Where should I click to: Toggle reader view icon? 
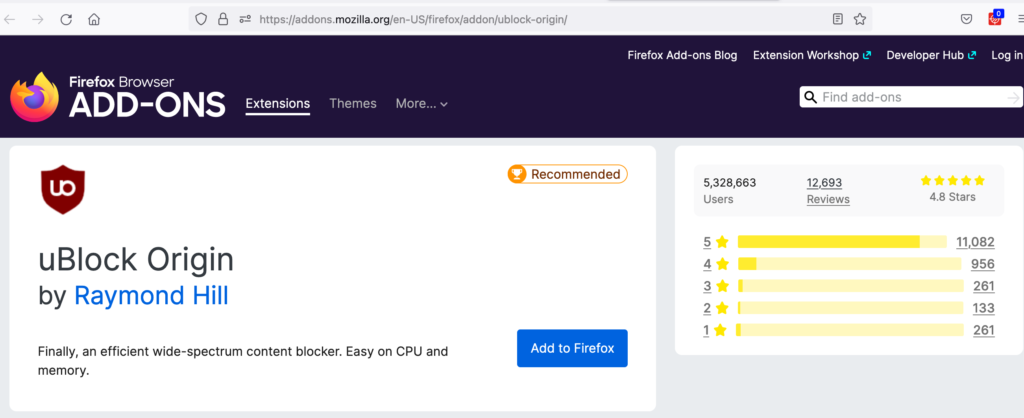tap(838, 19)
